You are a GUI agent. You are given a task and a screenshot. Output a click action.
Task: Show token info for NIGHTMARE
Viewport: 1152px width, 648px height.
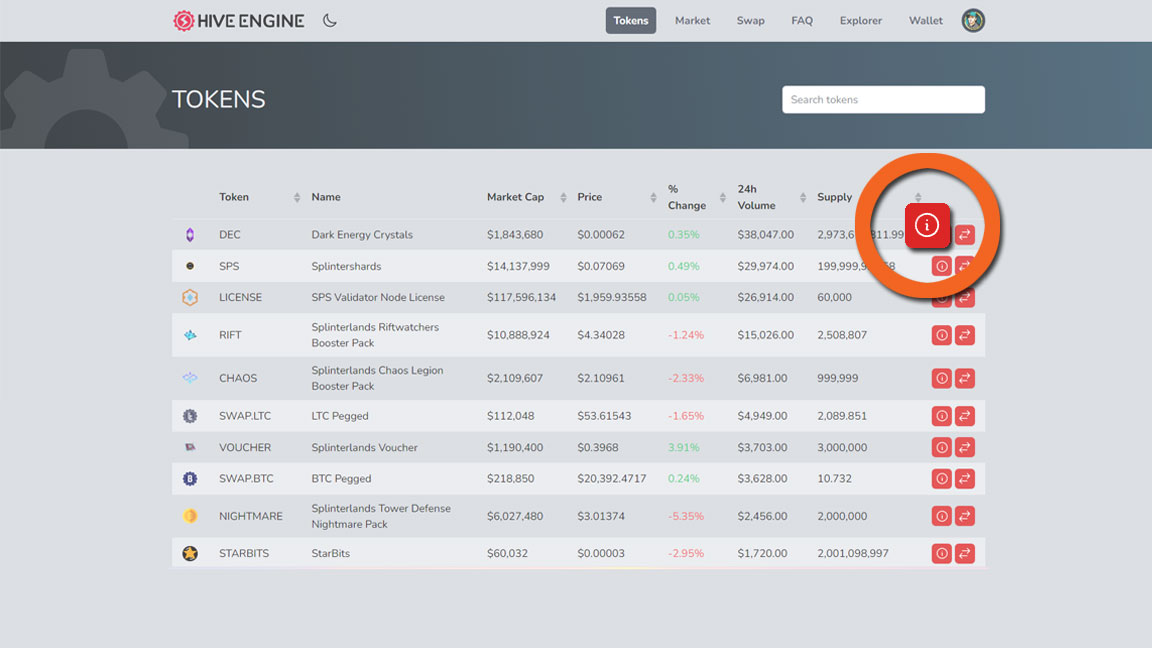click(941, 516)
